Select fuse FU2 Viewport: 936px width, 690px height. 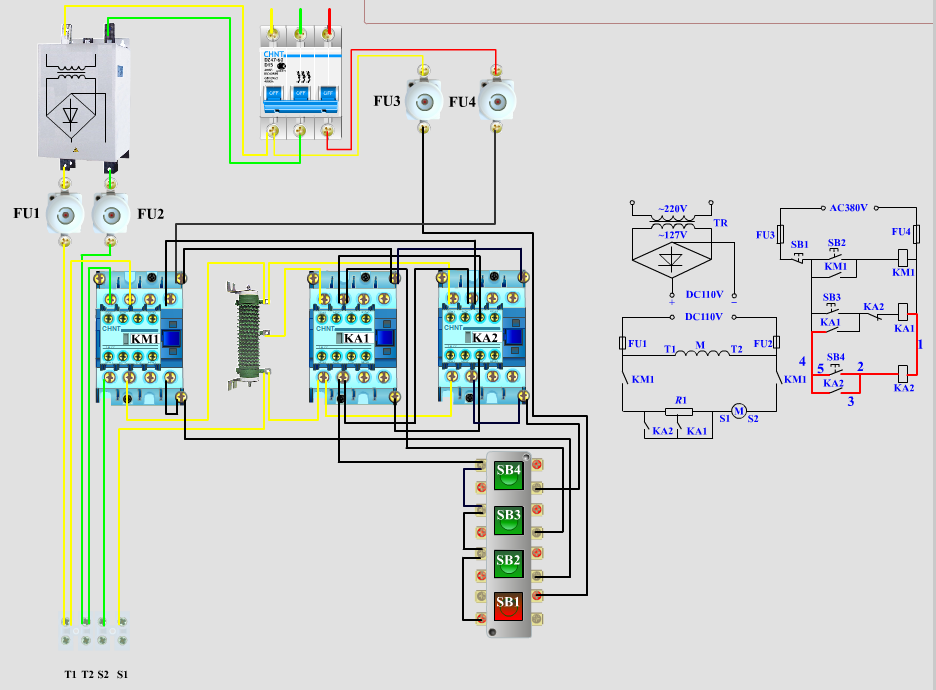(x=110, y=214)
